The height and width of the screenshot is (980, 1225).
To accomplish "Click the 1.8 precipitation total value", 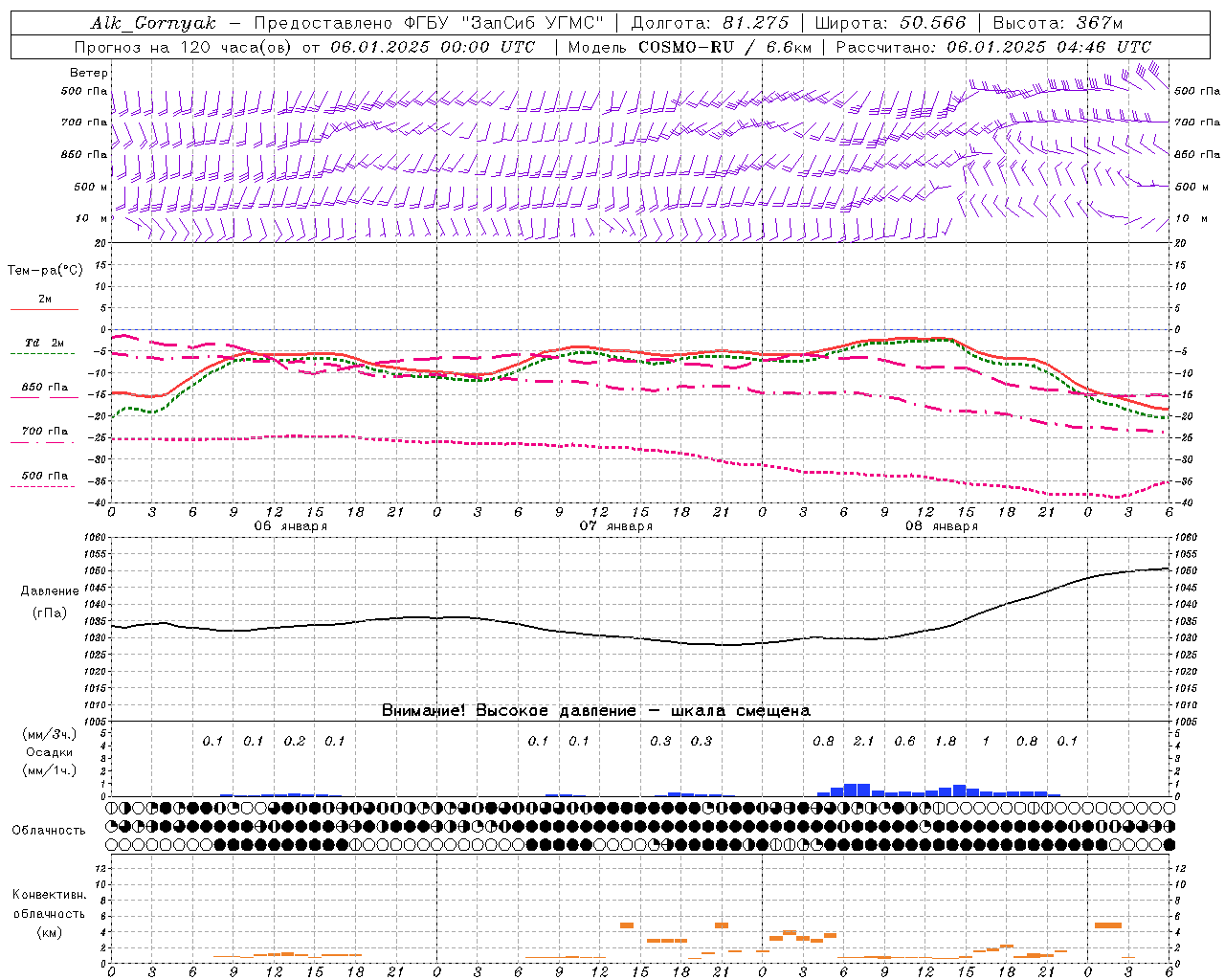I will tap(945, 741).
